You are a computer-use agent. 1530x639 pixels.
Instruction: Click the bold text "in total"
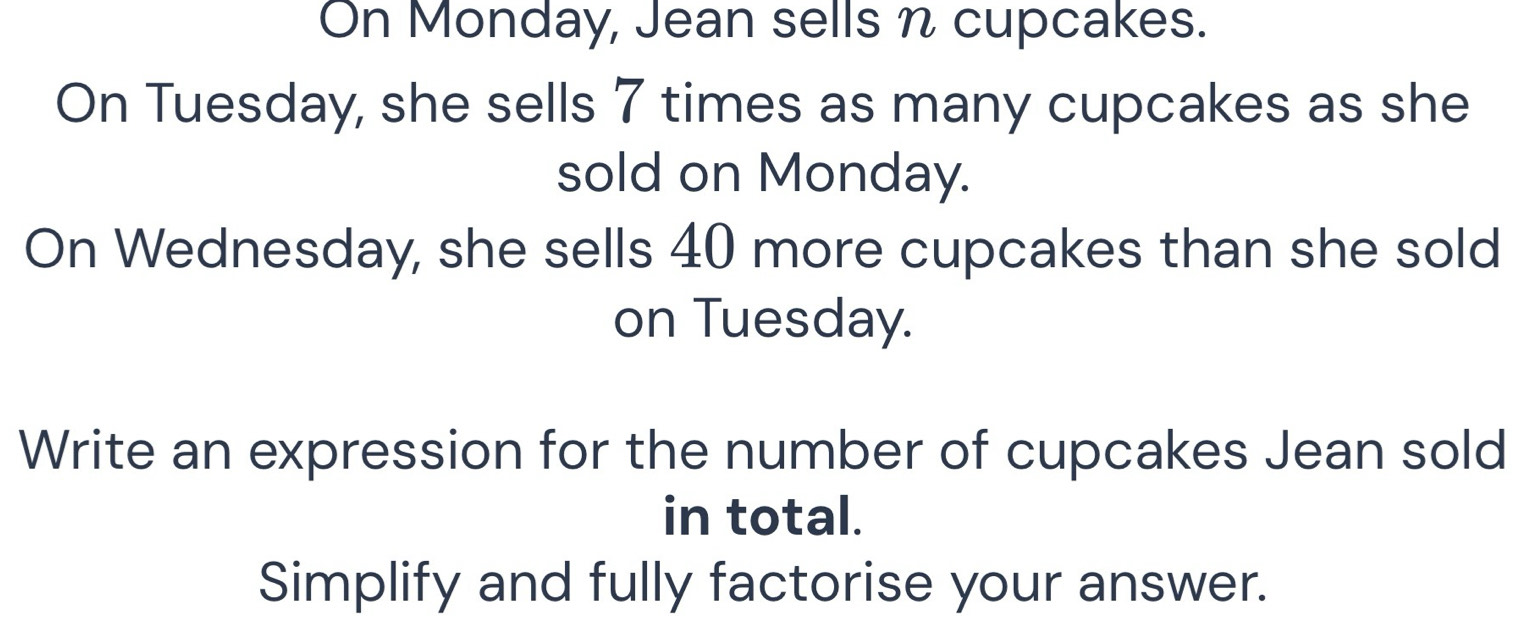(x=758, y=518)
